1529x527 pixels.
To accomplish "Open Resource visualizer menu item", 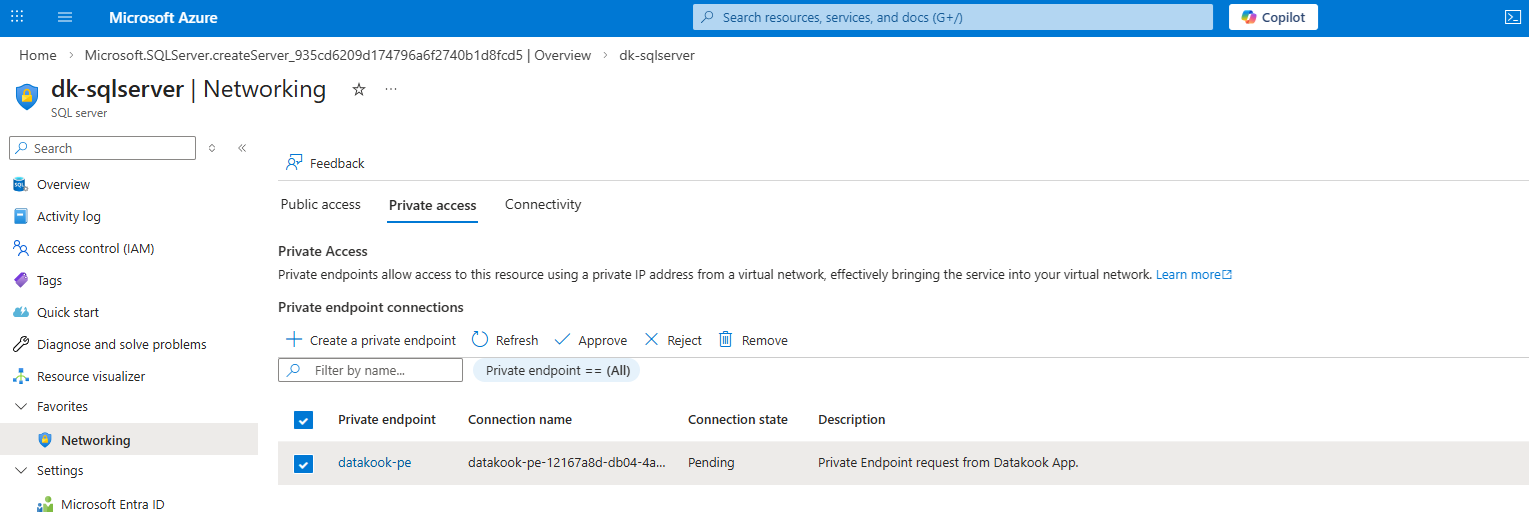I will [x=91, y=376].
